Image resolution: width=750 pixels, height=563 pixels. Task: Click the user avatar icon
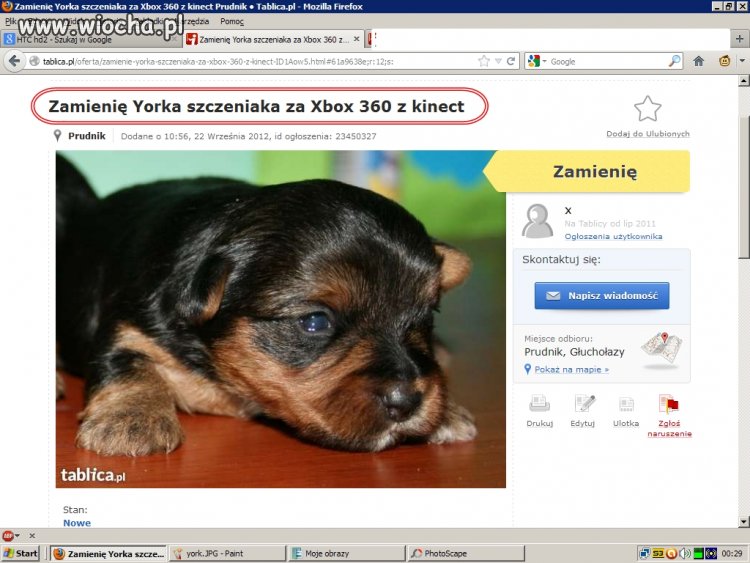[538, 221]
